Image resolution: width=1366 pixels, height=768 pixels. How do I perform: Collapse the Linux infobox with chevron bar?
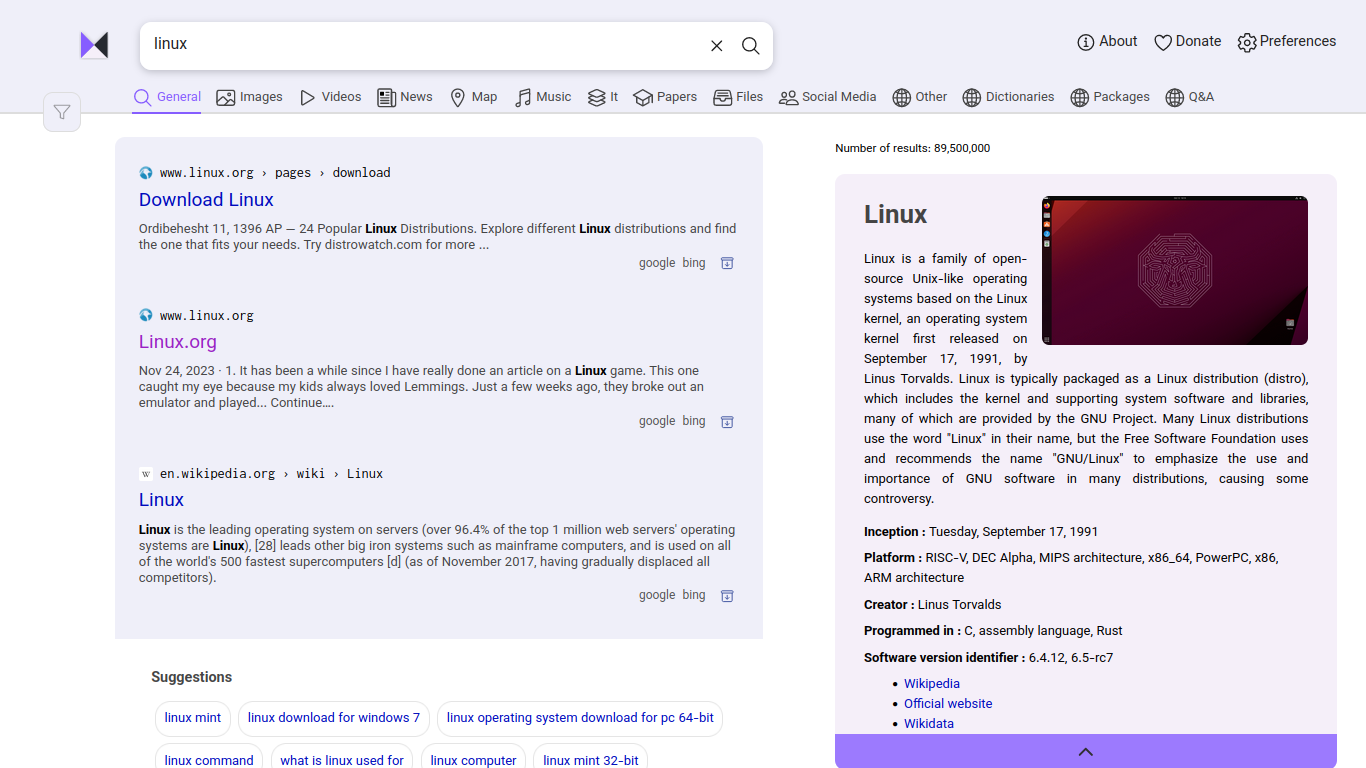(x=1086, y=751)
